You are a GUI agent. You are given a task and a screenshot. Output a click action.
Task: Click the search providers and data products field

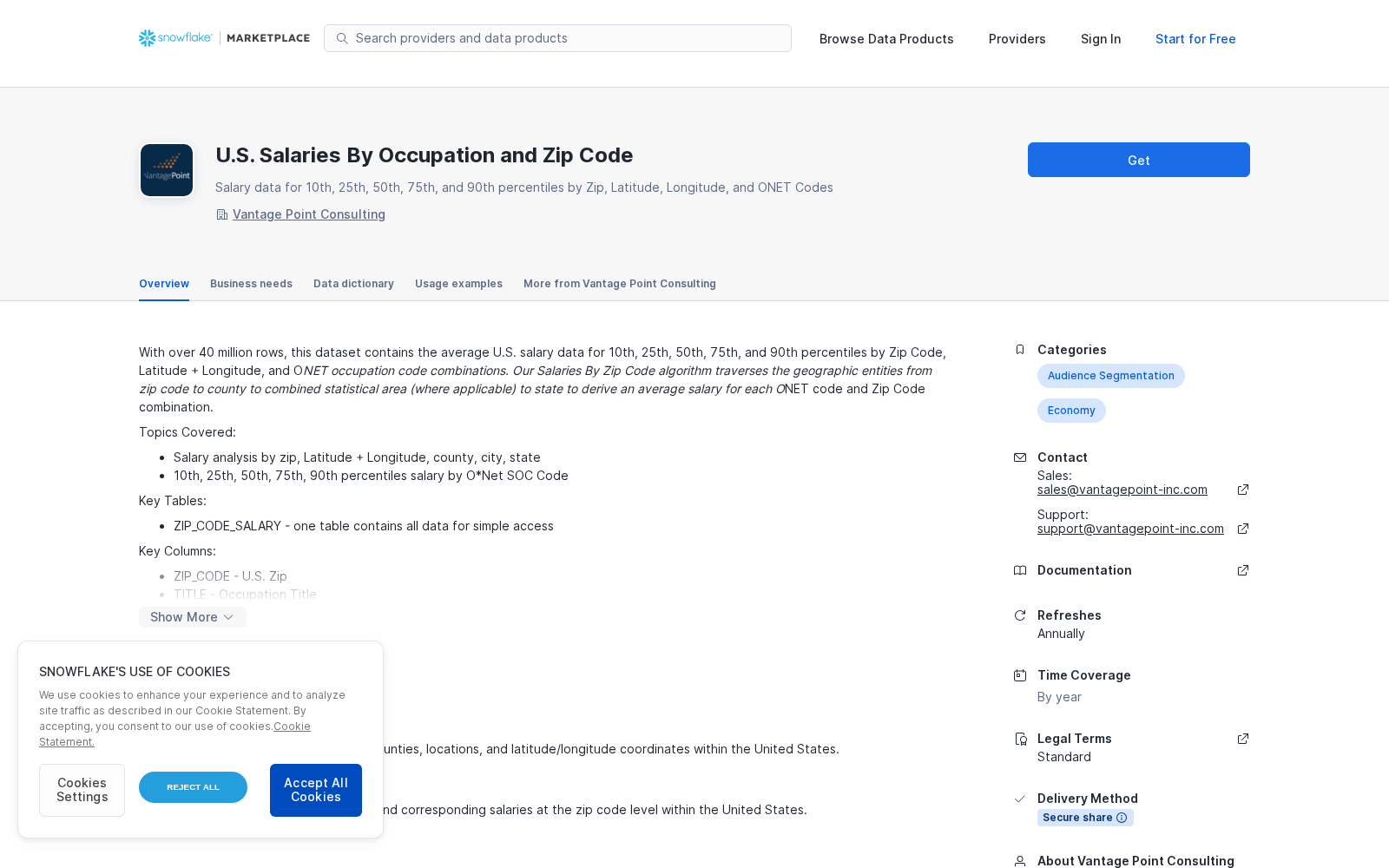pos(557,38)
